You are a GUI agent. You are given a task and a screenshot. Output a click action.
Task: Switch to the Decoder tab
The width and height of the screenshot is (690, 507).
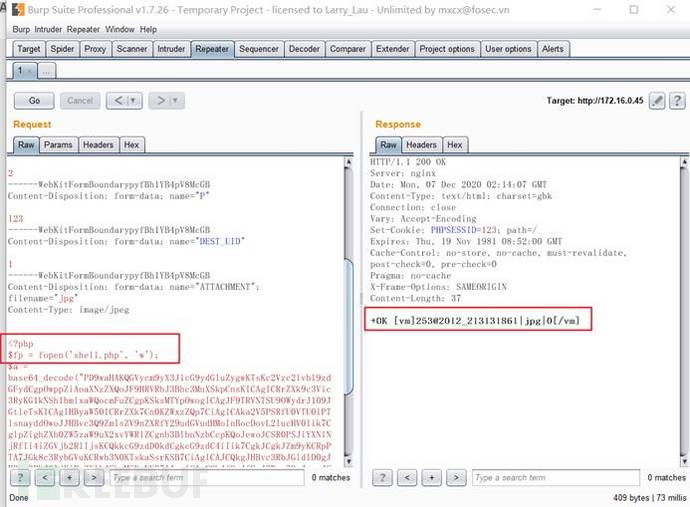coord(304,49)
